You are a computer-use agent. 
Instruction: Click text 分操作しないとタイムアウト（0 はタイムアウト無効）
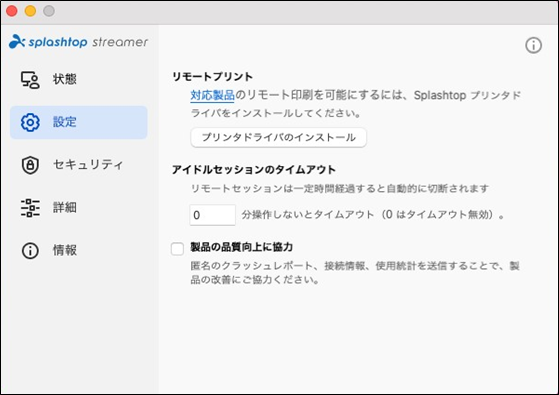pos(373,215)
